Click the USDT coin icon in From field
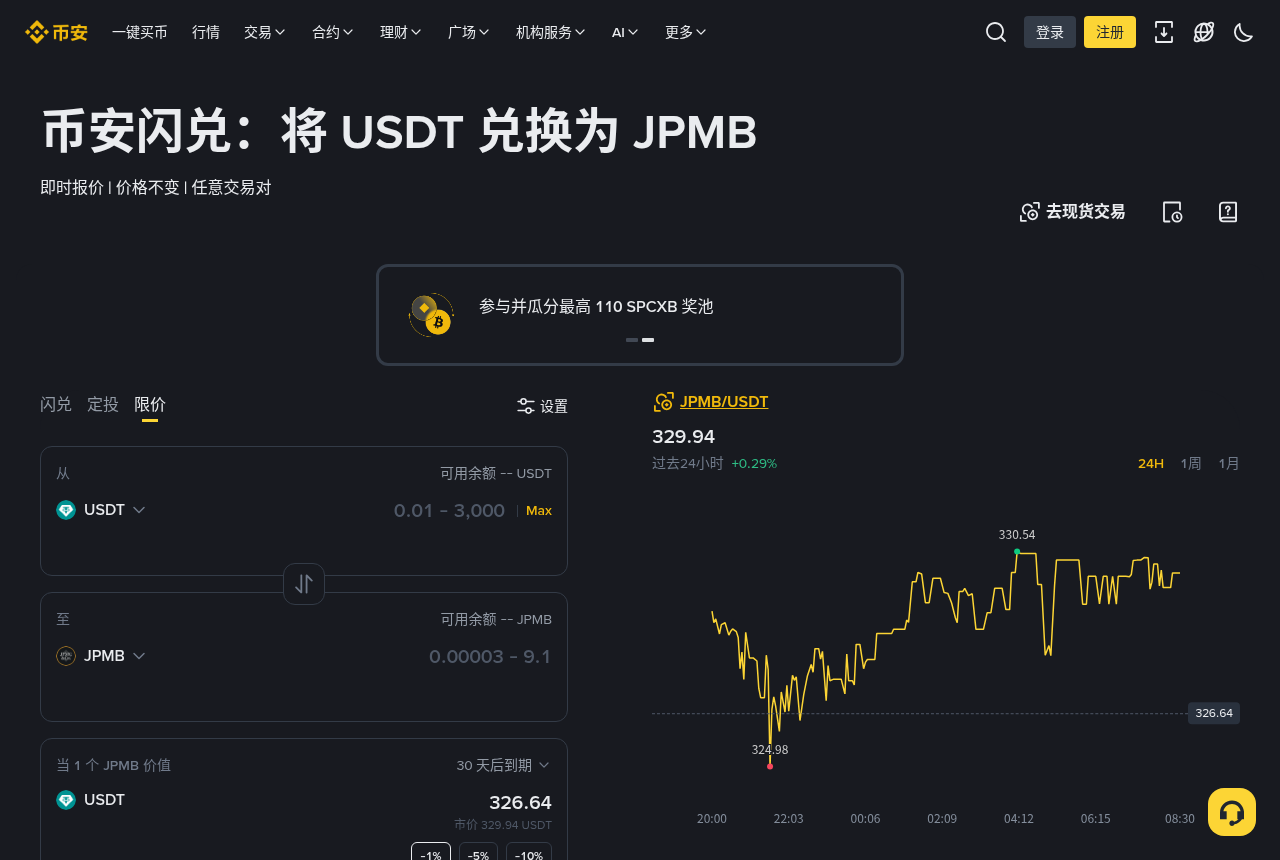1280x860 pixels. [x=66, y=510]
